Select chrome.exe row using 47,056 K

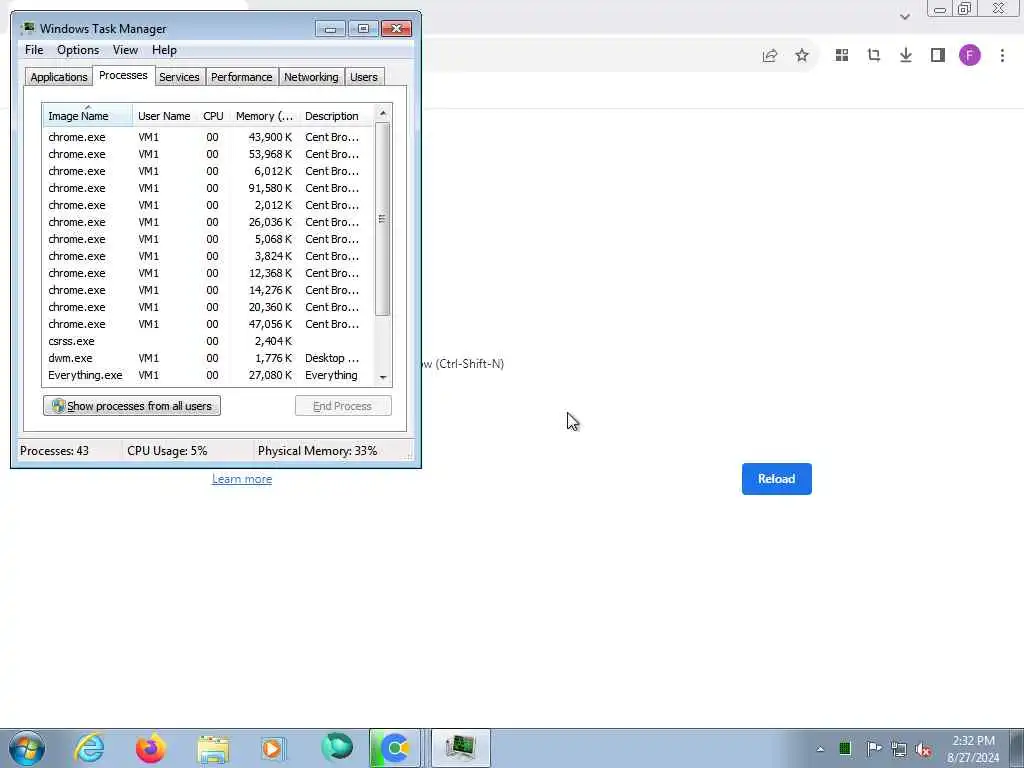pos(208,324)
